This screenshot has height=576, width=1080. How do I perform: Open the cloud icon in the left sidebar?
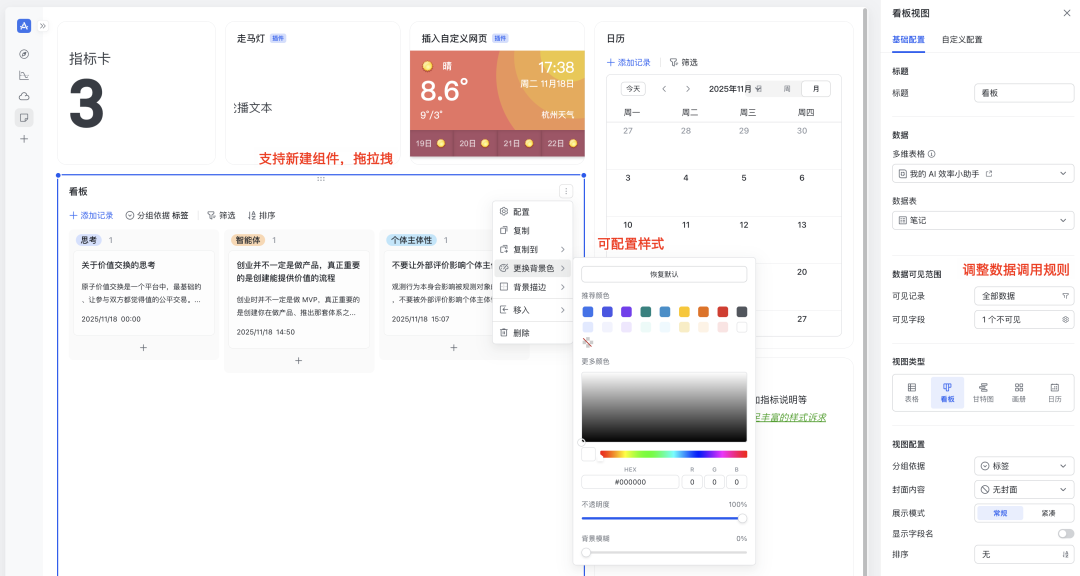(22, 95)
